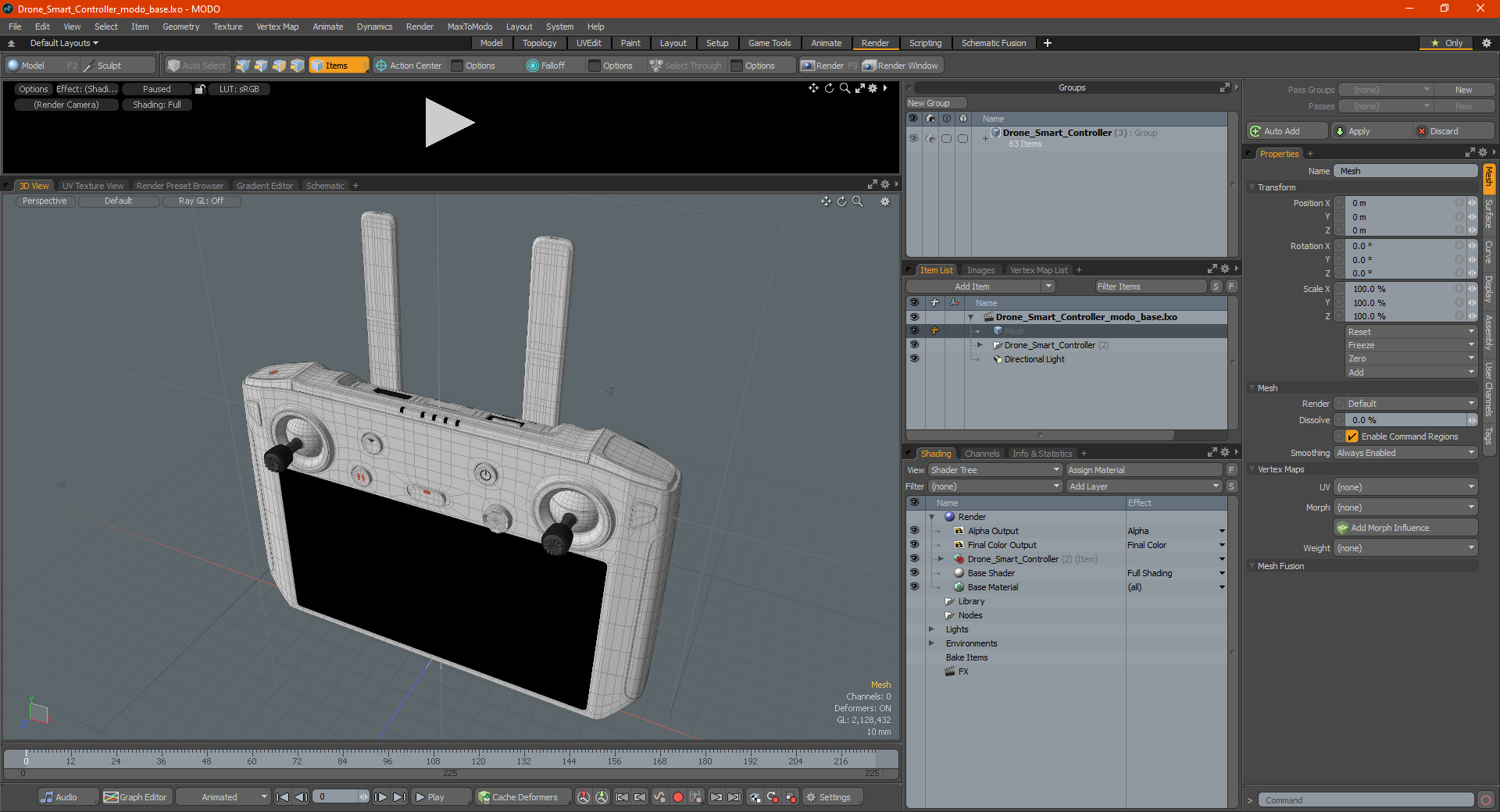The width and height of the screenshot is (1500, 812).
Task: Click Ray GL: Off button
Action: click(x=201, y=201)
